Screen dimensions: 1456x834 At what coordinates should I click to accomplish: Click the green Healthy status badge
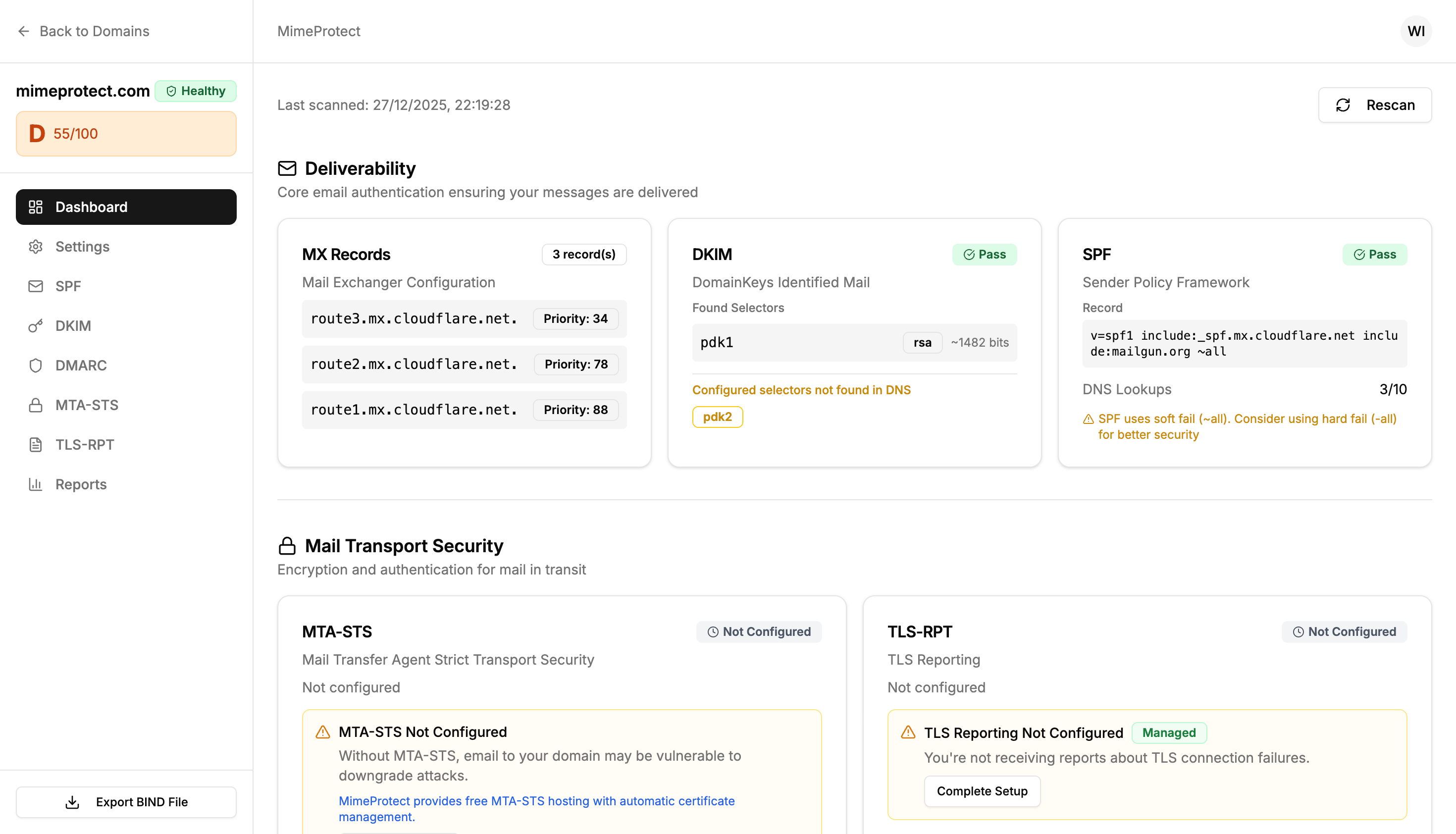point(196,91)
